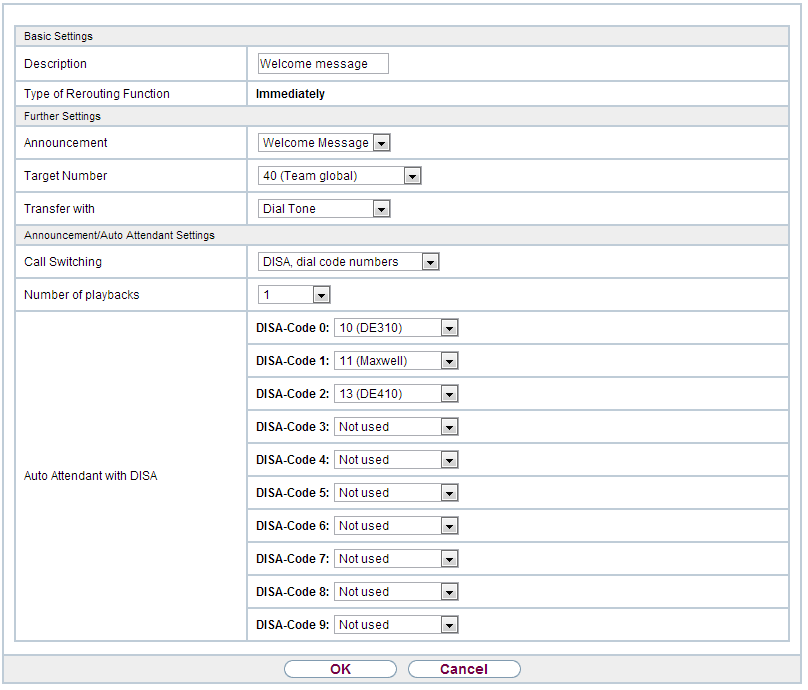Click the 'Call Switching' label
808x690 pixels.
[63, 262]
